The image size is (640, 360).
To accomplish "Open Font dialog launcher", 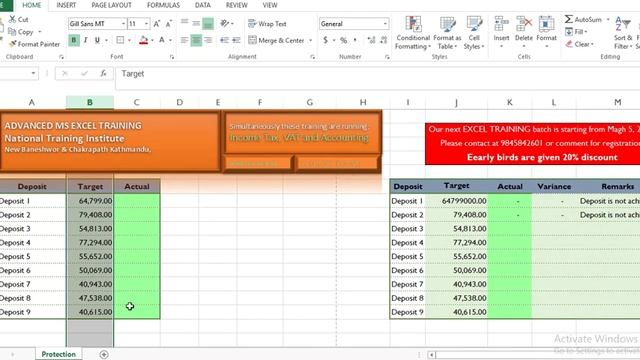I will (x=172, y=57).
